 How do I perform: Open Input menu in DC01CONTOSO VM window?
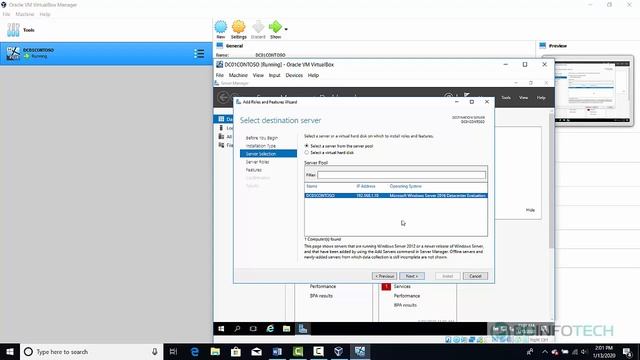tap(274, 76)
